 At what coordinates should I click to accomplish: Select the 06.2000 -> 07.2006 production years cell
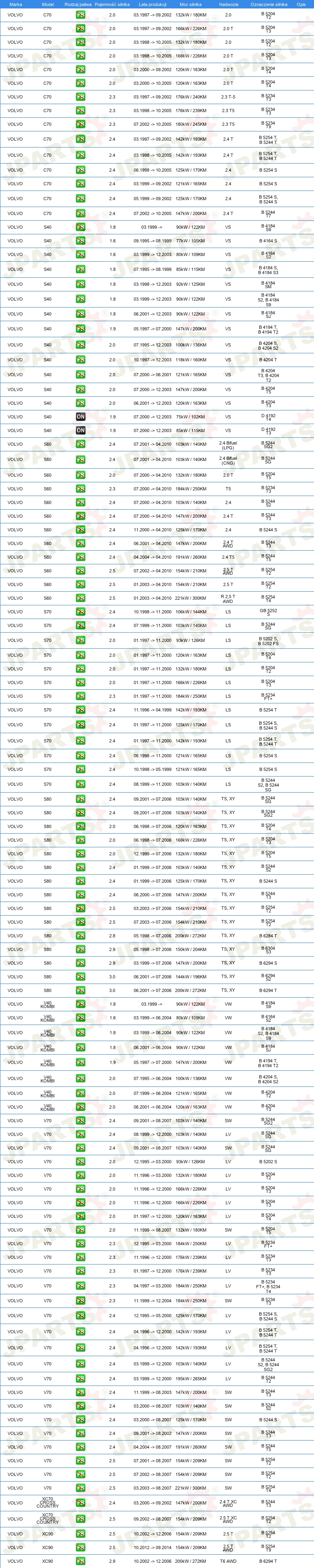152,895
